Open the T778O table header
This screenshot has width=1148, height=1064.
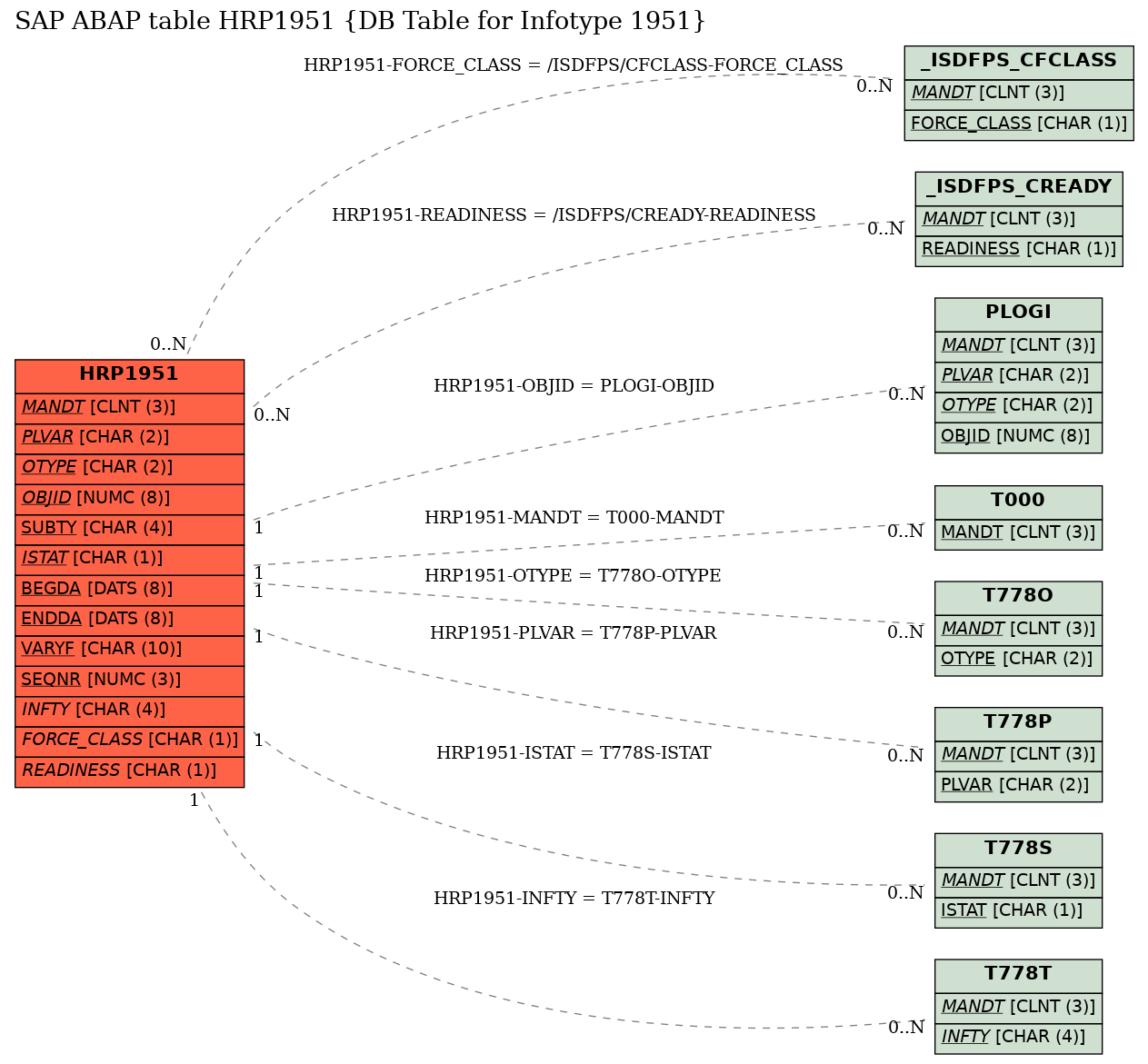(1018, 598)
